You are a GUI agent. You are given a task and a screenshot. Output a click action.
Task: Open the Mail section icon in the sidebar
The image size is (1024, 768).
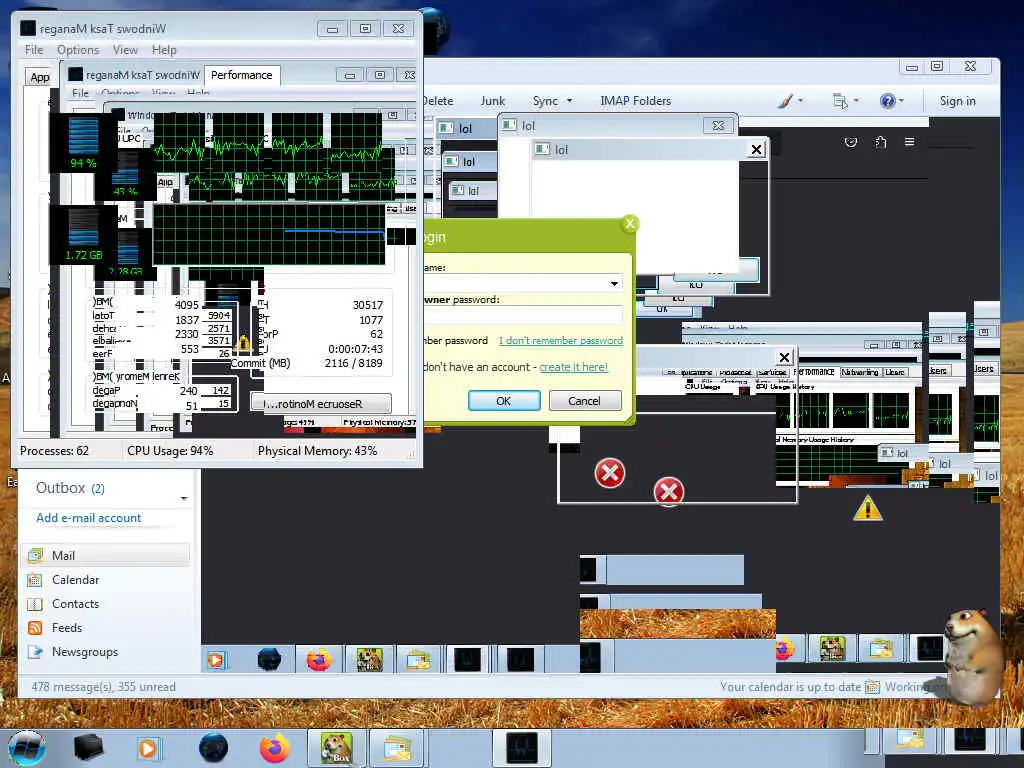click(35, 556)
